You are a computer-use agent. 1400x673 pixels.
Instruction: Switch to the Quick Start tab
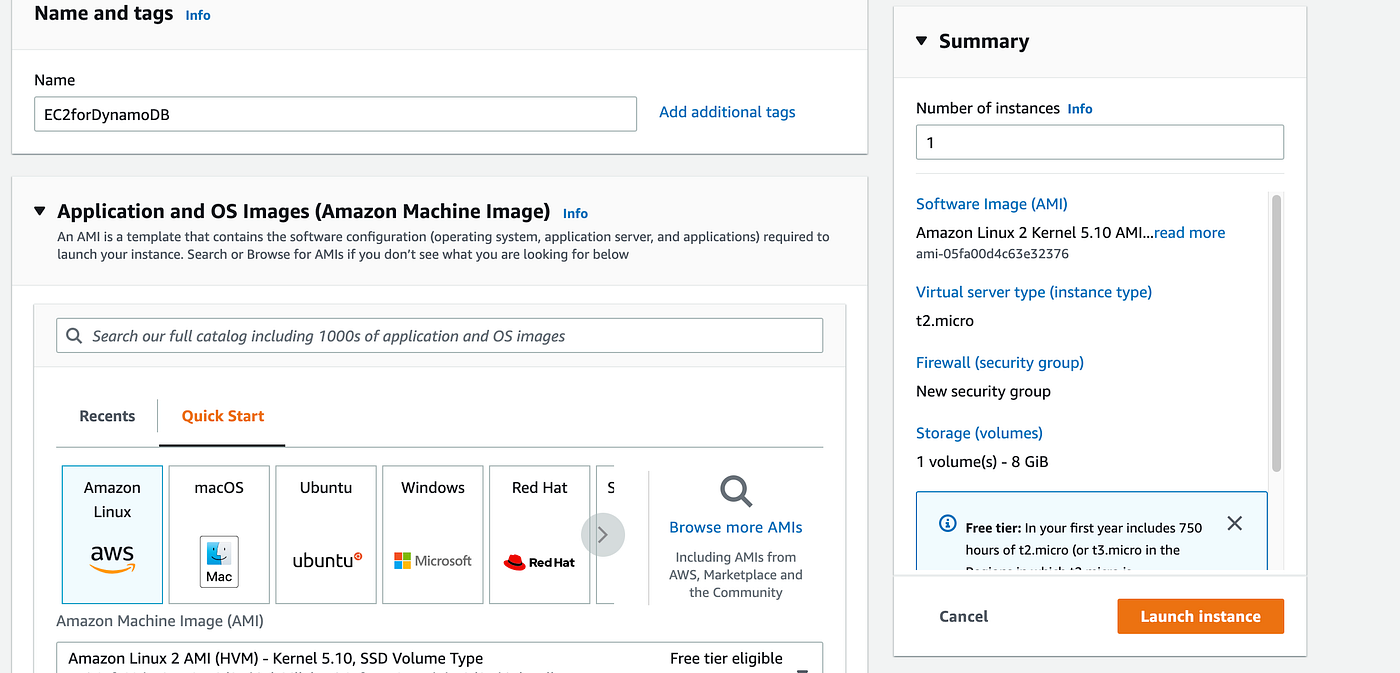[x=223, y=416]
